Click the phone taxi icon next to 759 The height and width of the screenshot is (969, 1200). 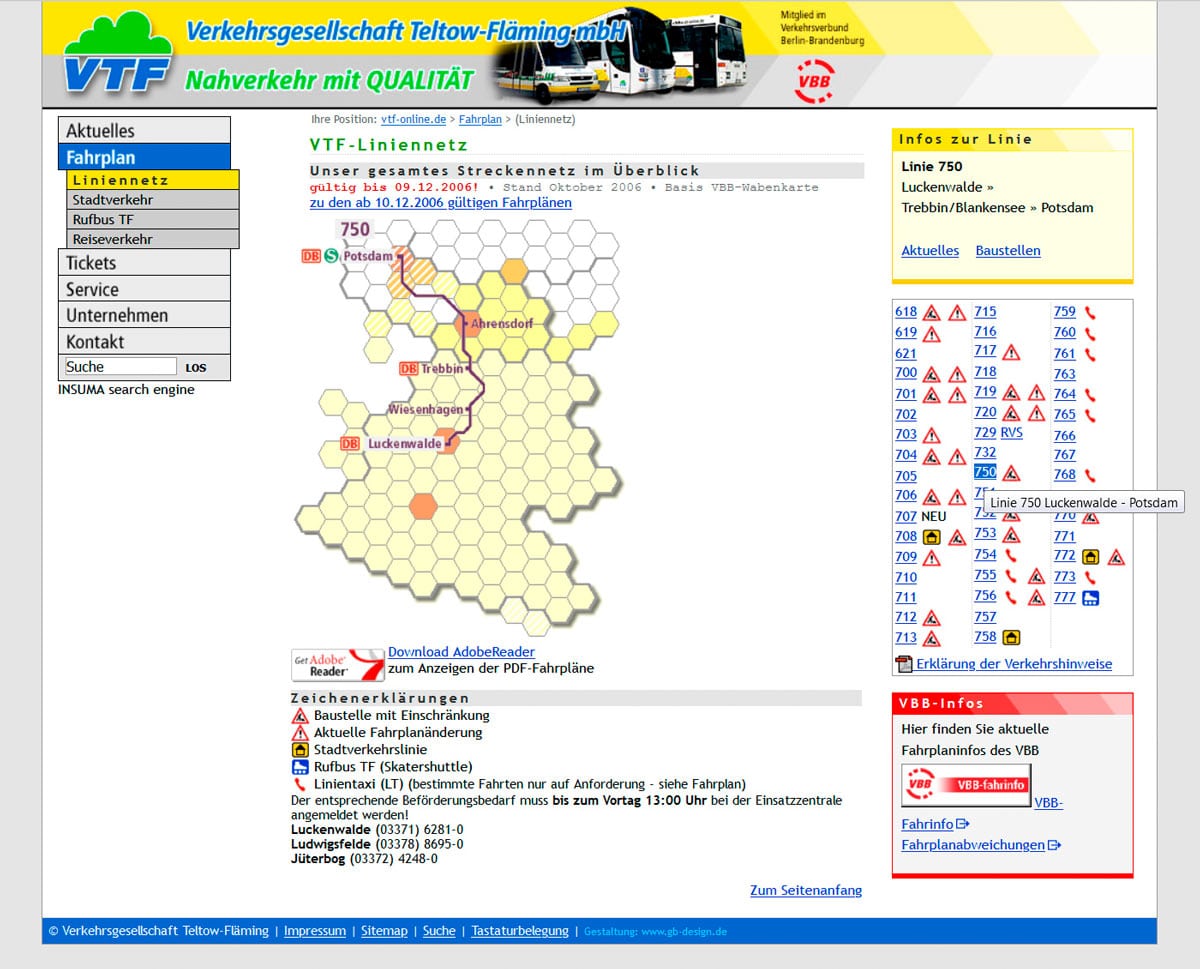(1090, 312)
